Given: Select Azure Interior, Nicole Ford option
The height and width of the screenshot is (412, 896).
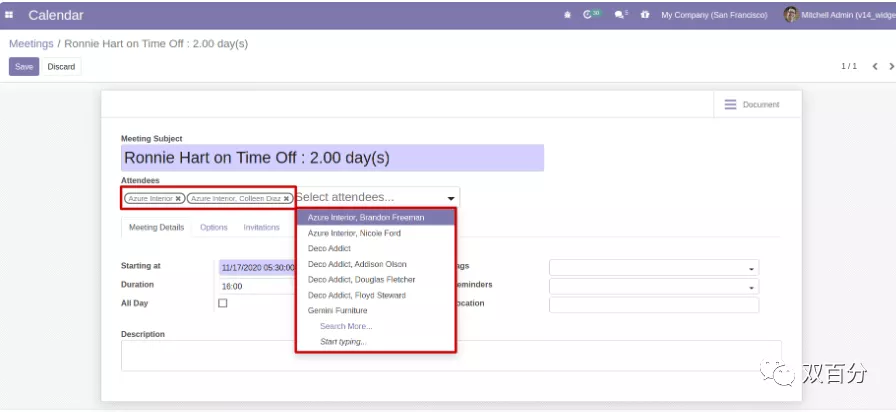Looking at the screenshot, I should (x=375, y=233).
